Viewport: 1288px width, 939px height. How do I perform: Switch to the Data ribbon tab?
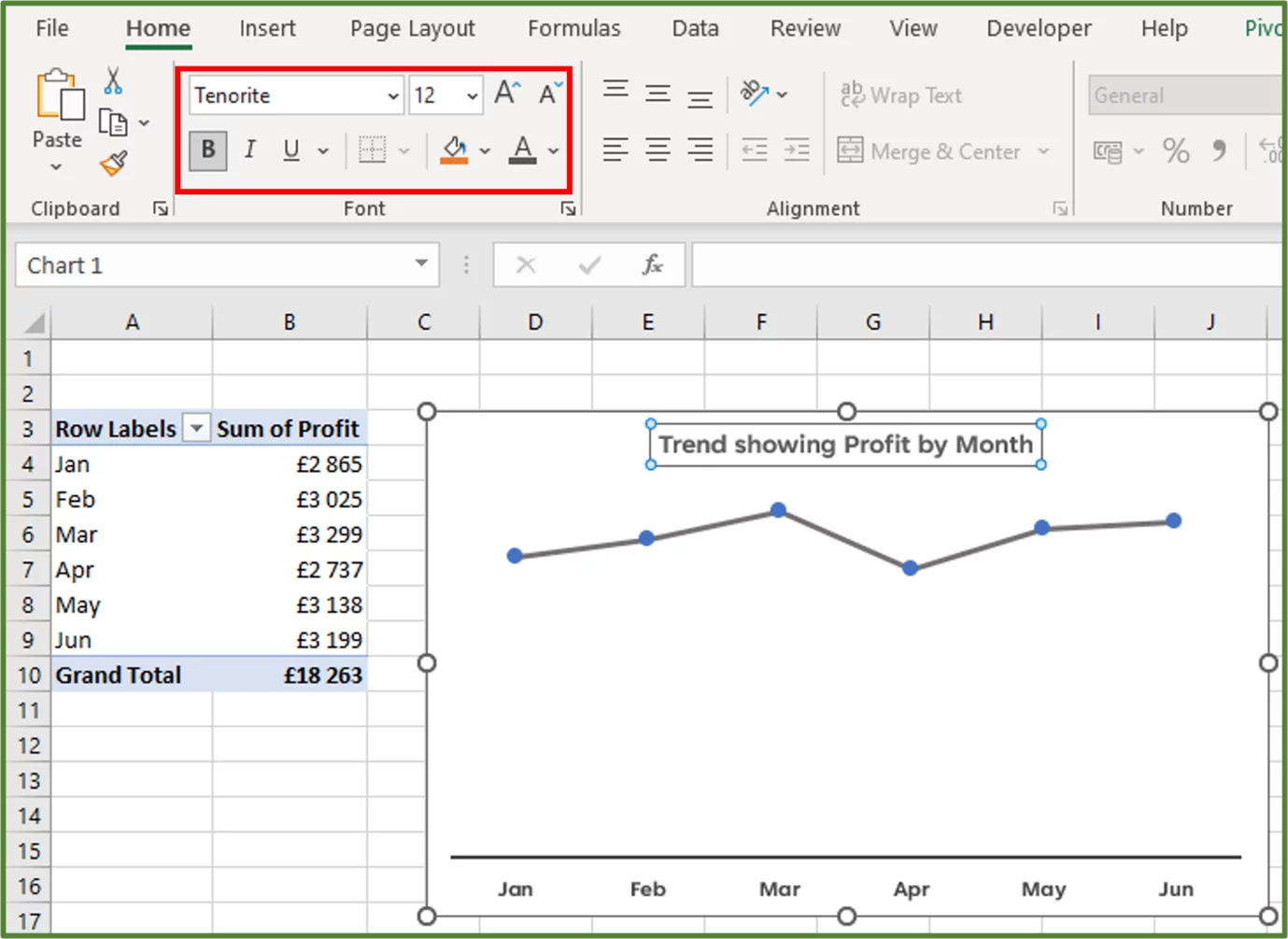click(x=694, y=28)
